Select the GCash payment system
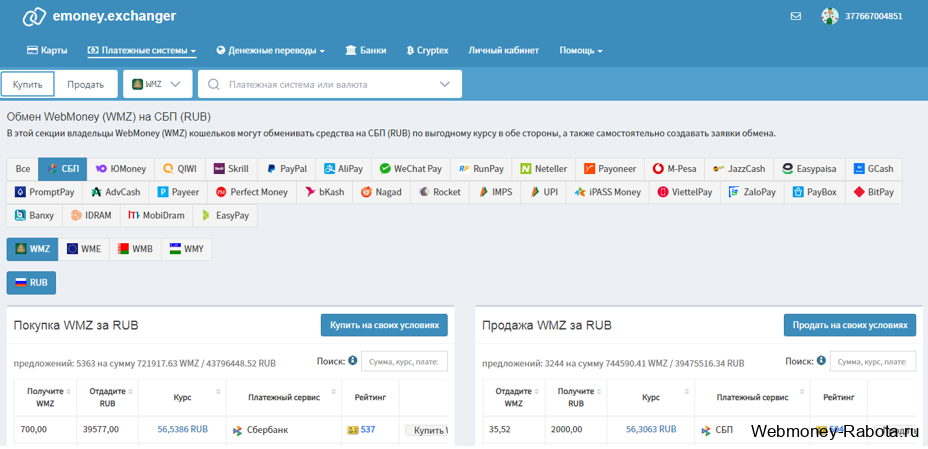 [874, 169]
